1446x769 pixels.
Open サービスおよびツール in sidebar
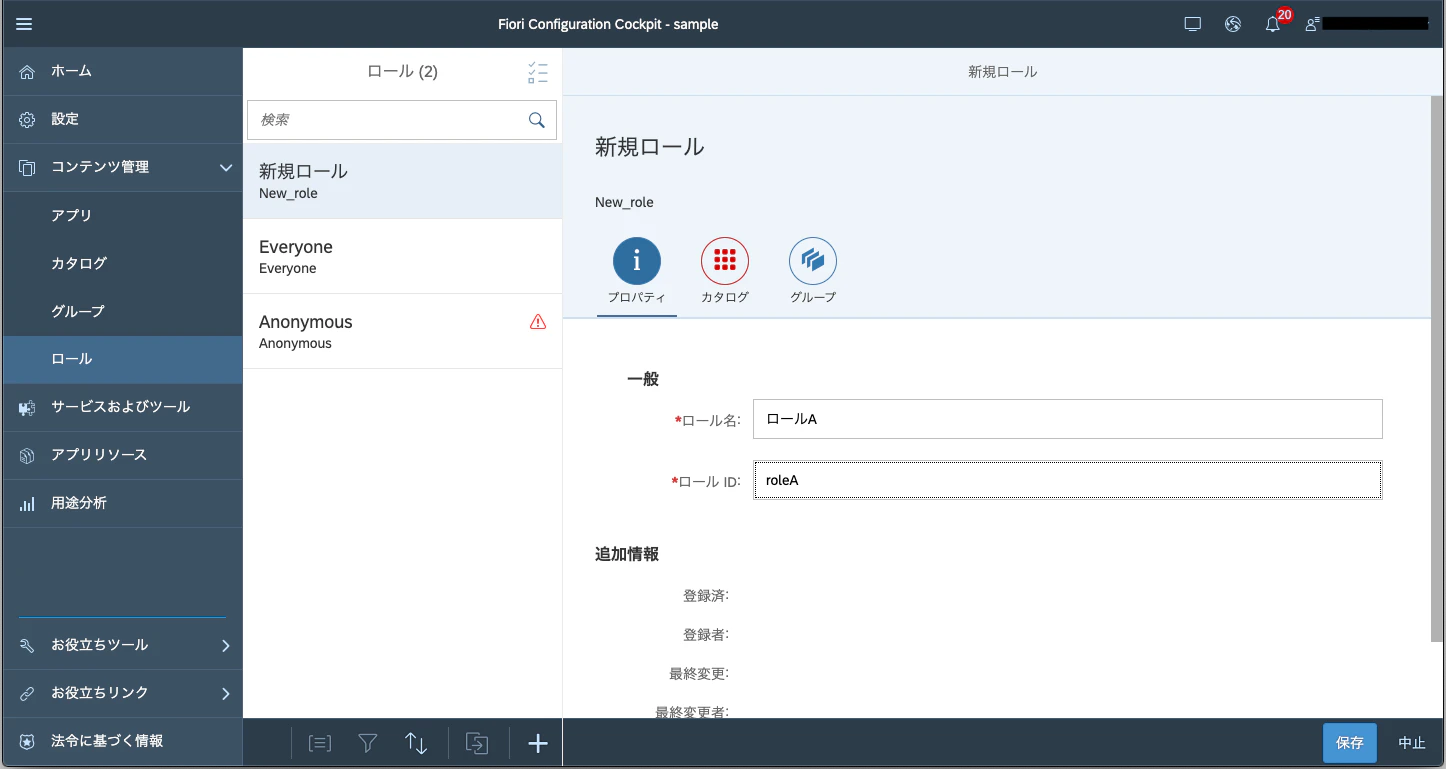point(122,407)
